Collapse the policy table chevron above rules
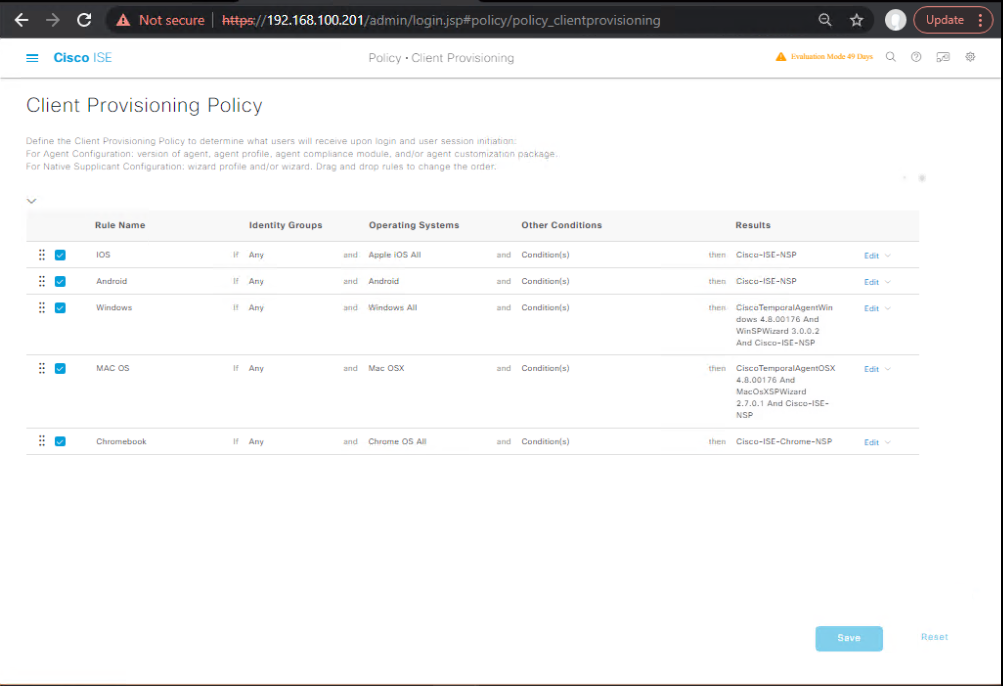This screenshot has height=686, width=1003. (31, 201)
